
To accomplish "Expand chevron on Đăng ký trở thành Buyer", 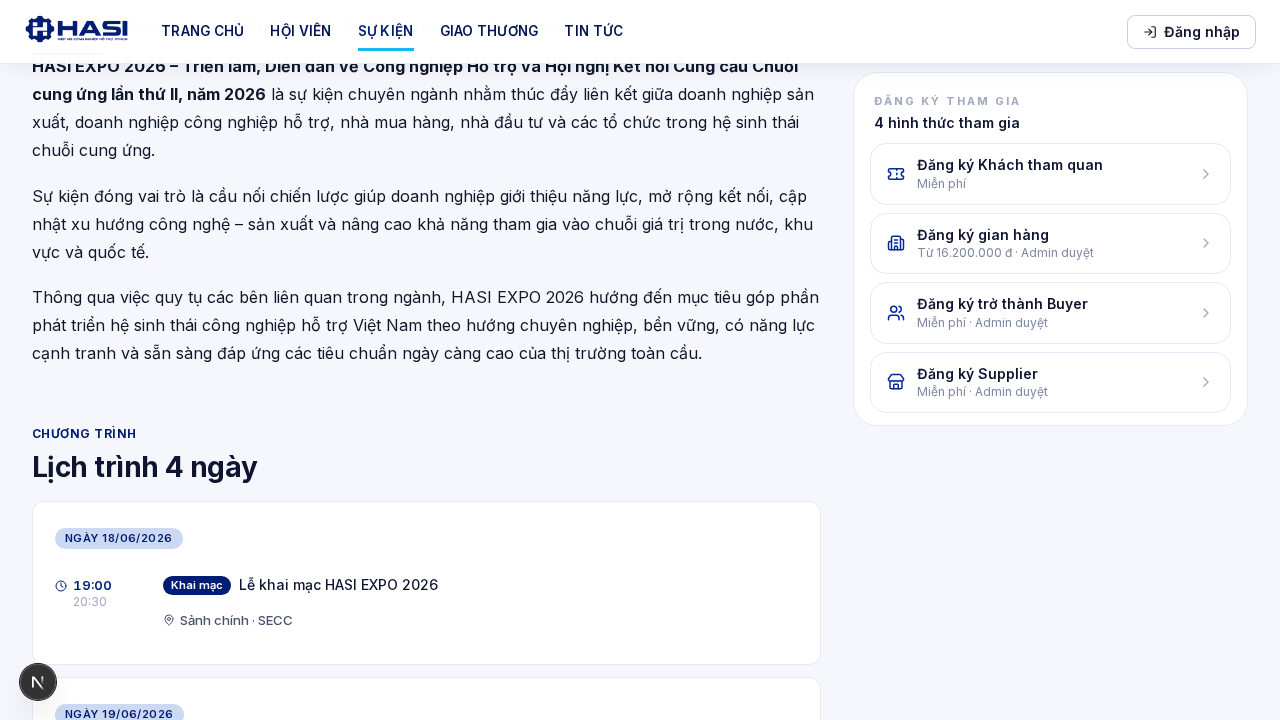I will pos(1205,313).
